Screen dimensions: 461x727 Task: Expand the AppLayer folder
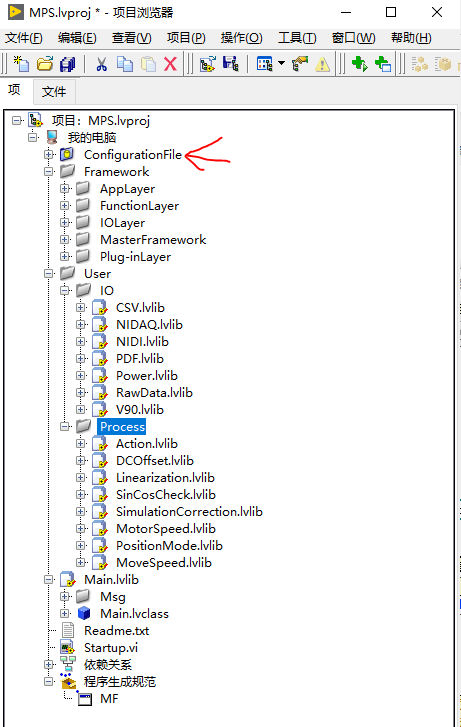tap(65, 189)
